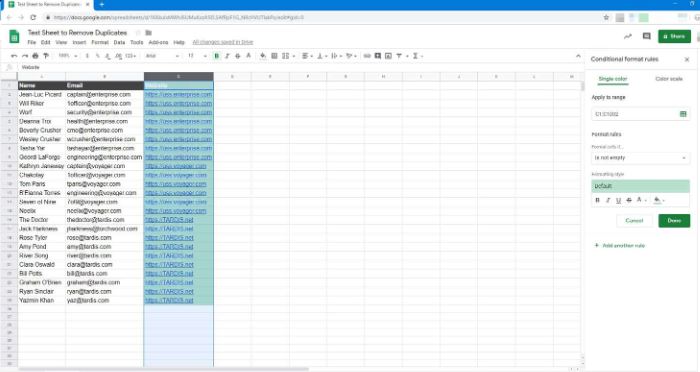The height and width of the screenshot is (372, 700).
Task: Open the borders tool
Action: tap(274, 56)
